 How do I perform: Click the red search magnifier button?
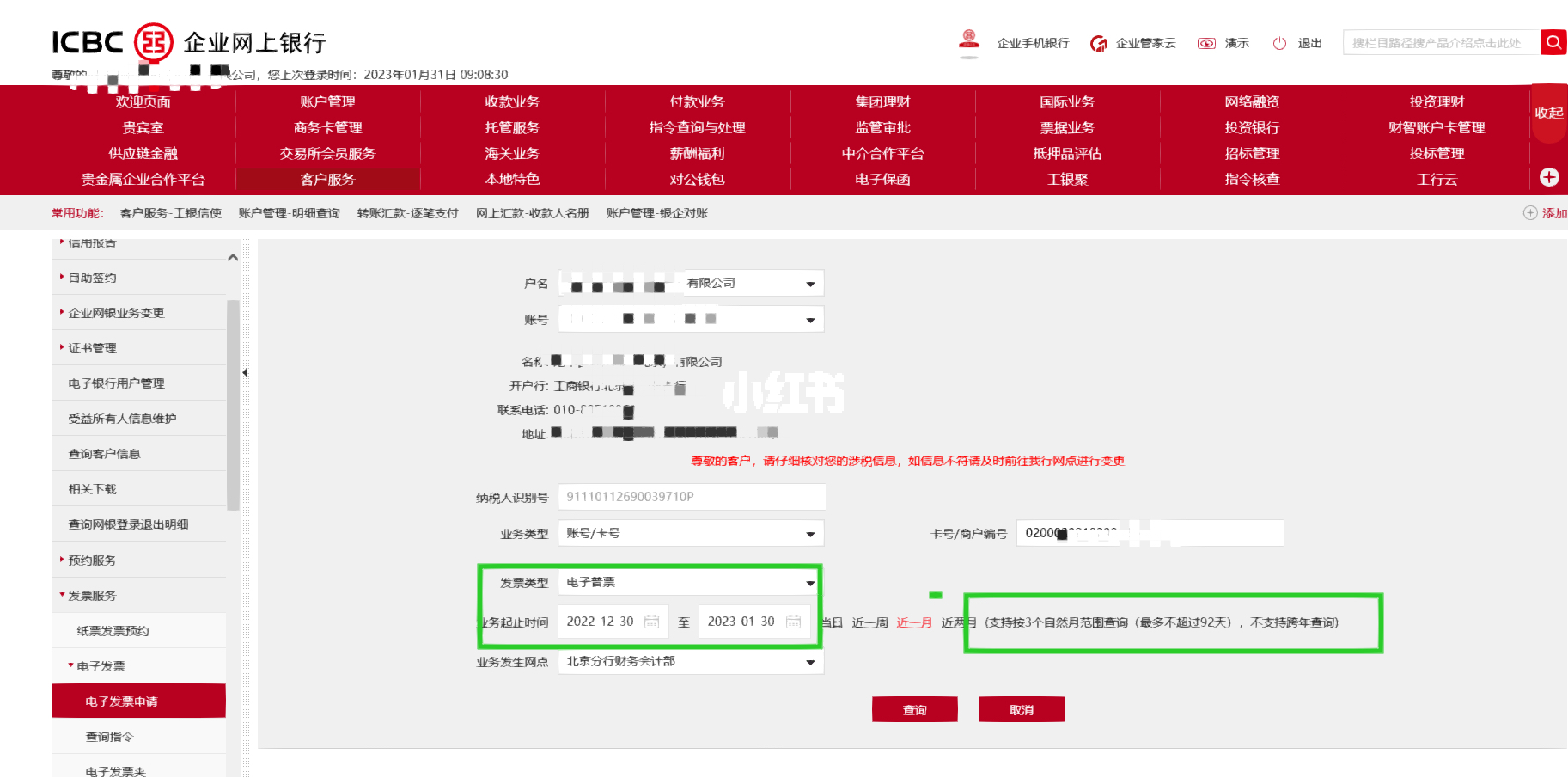pos(1553,42)
